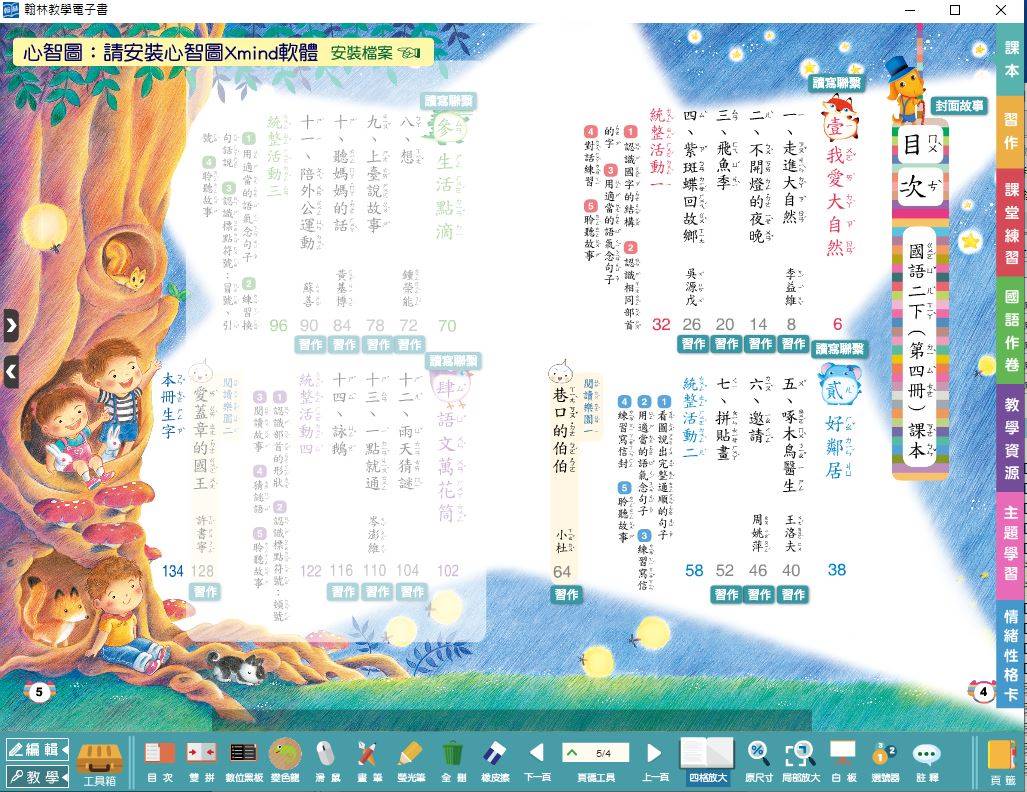Image resolution: width=1027 pixels, height=792 pixels.
Task: Click 讀寫聯繫 above unit 貳 好鄰居
Action: (x=839, y=349)
